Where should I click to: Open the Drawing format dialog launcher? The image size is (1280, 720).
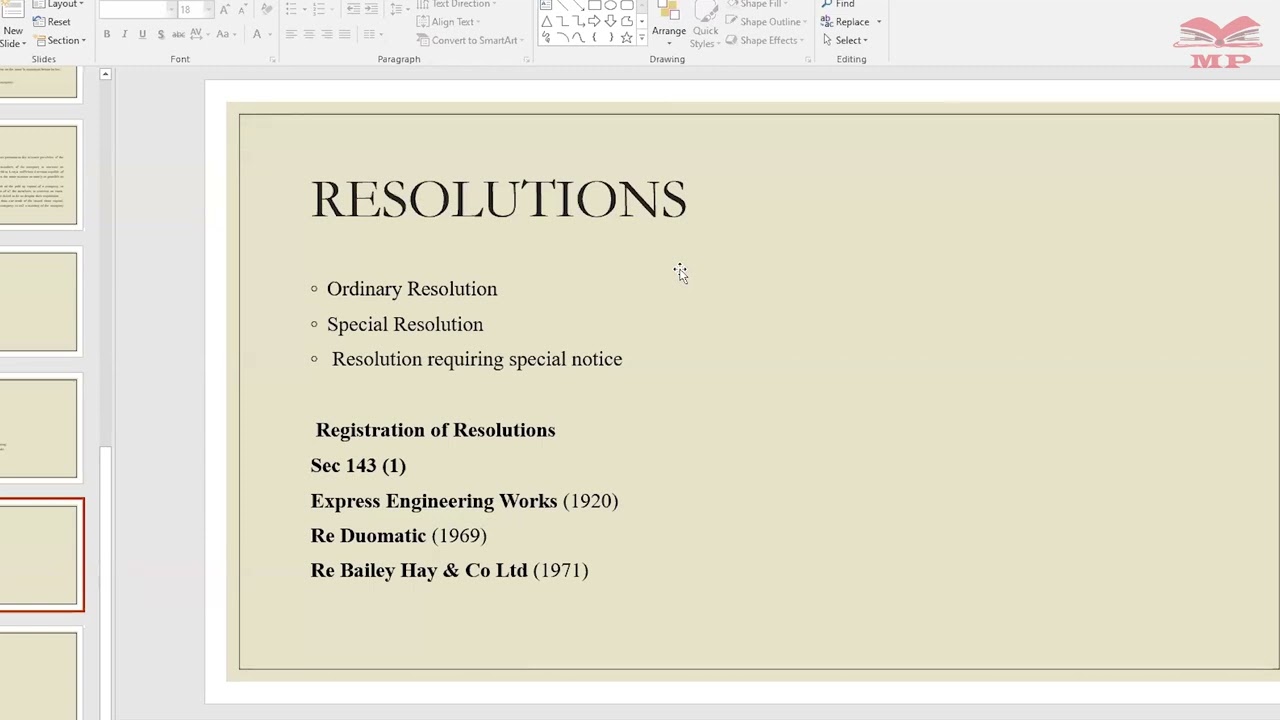808,60
